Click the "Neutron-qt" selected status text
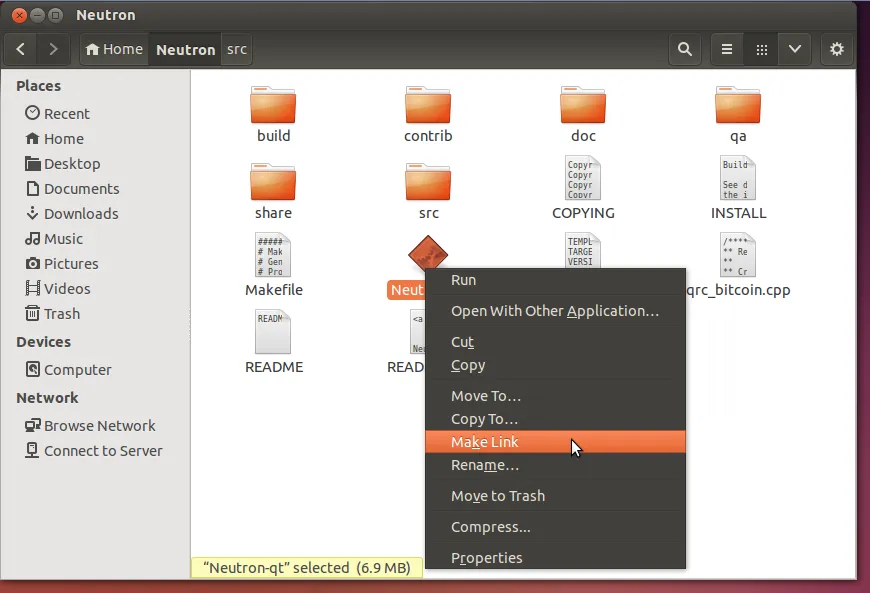This screenshot has width=870, height=593. (x=307, y=568)
